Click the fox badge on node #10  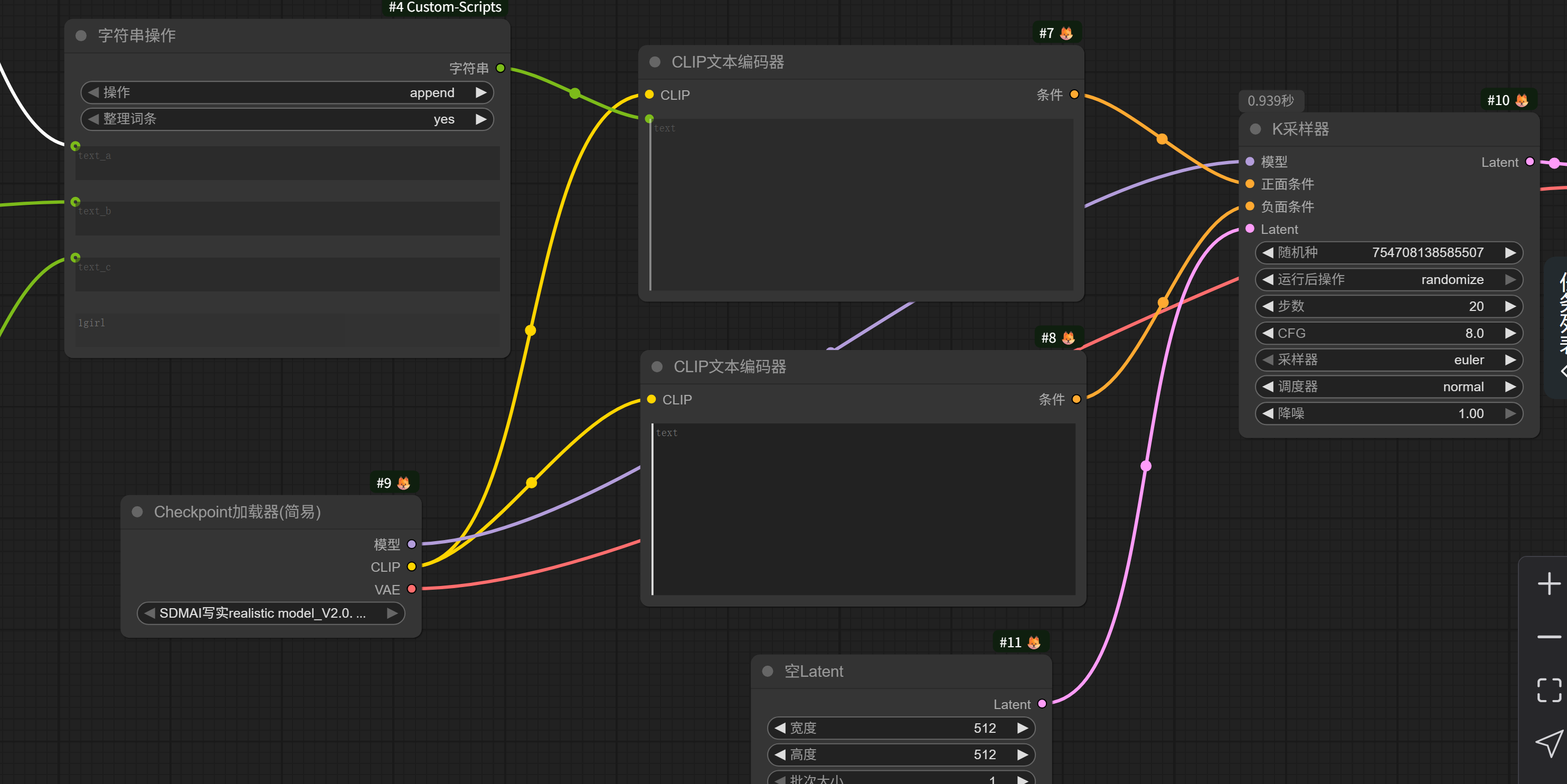pos(1522,100)
